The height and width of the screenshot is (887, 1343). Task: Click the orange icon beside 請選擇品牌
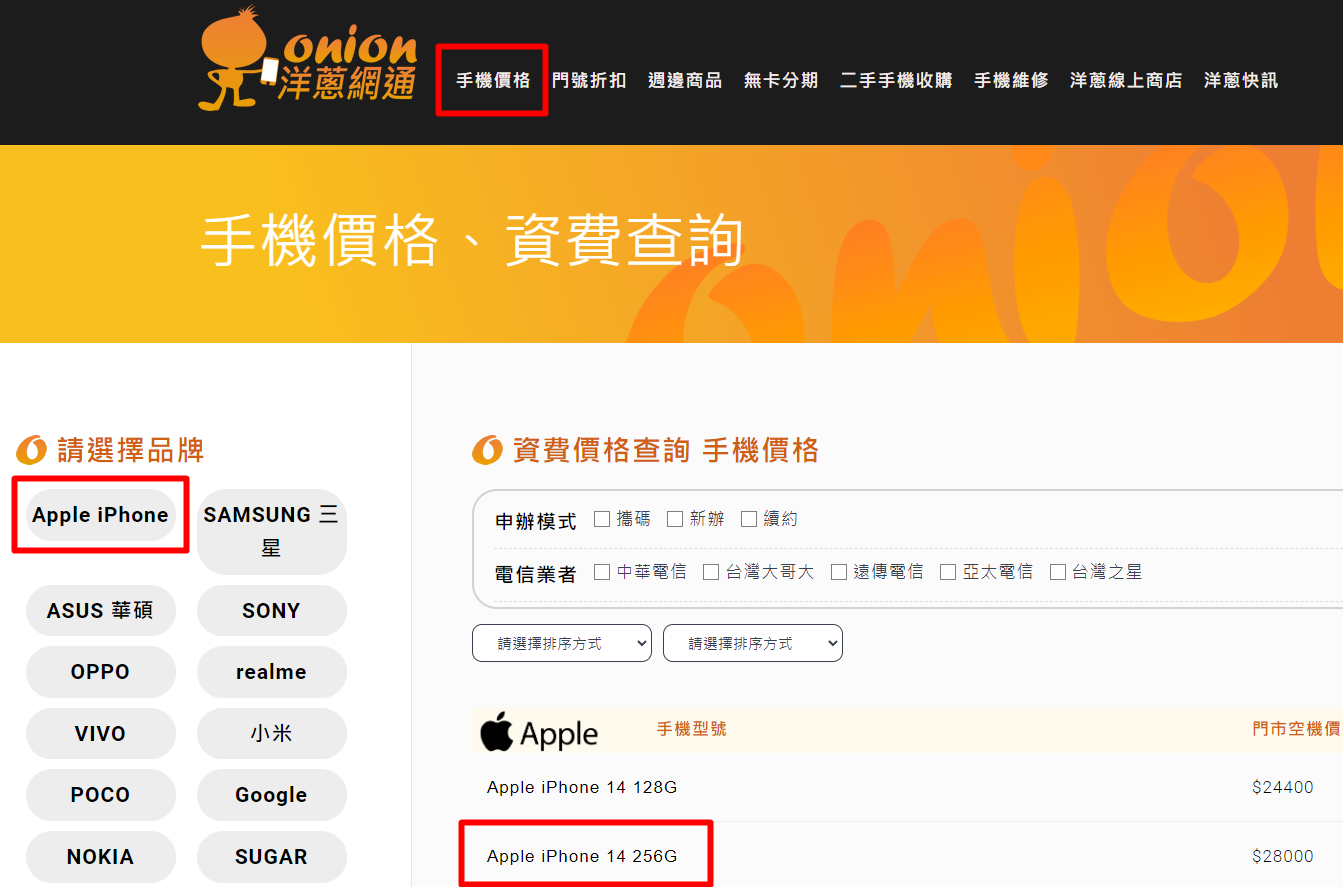coord(32,451)
